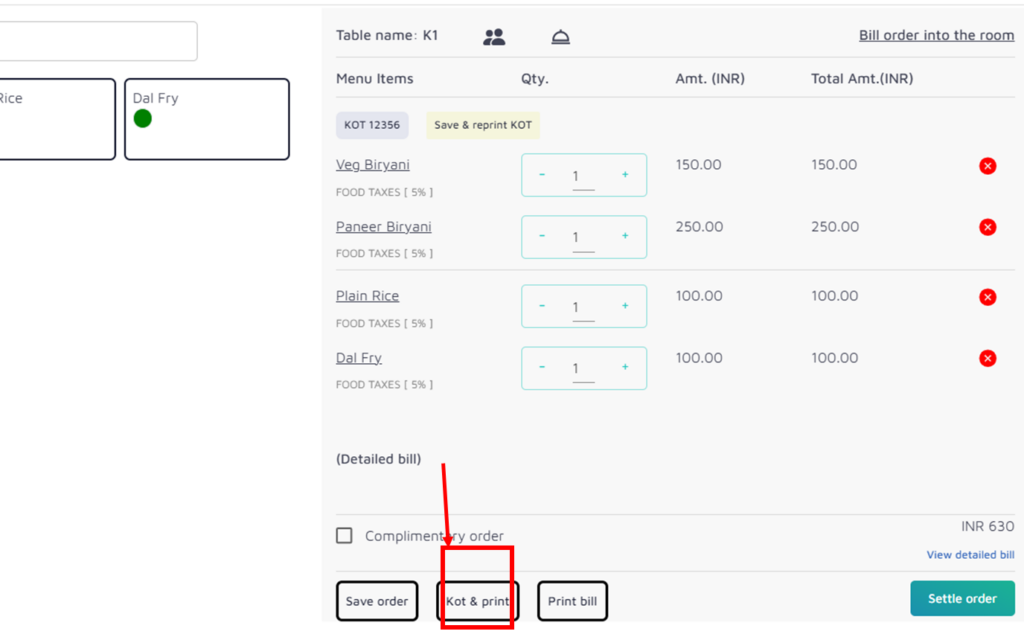The height and width of the screenshot is (640, 1024).
Task: Delete Plain Rice using its red cross icon
Action: click(x=987, y=297)
